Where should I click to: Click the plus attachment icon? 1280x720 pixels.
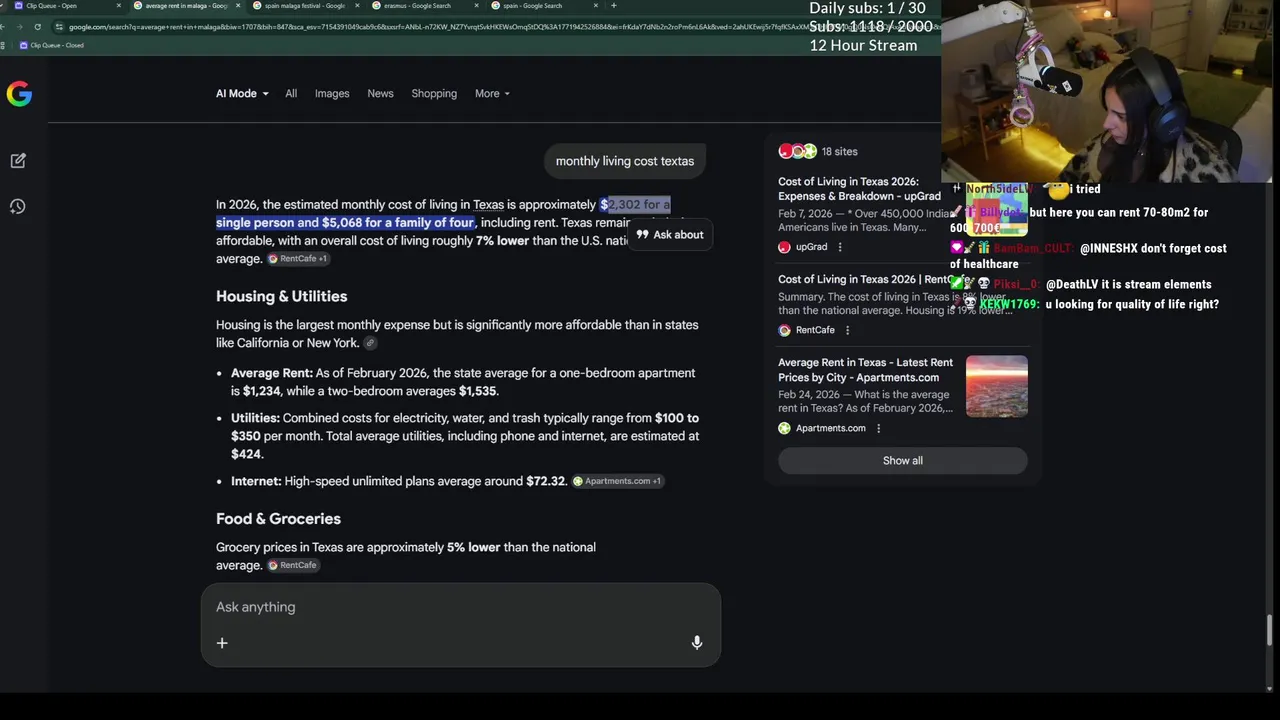pos(222,643)
